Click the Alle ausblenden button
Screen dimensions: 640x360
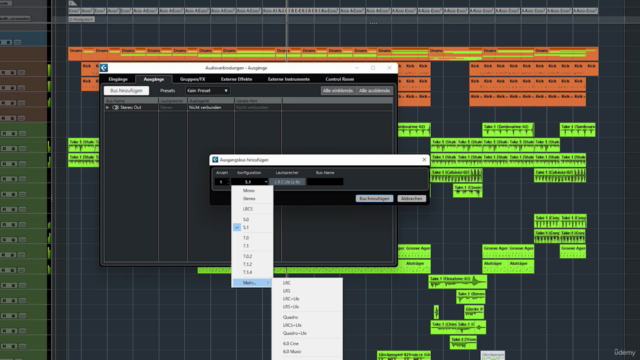click(x=374, y=91)
